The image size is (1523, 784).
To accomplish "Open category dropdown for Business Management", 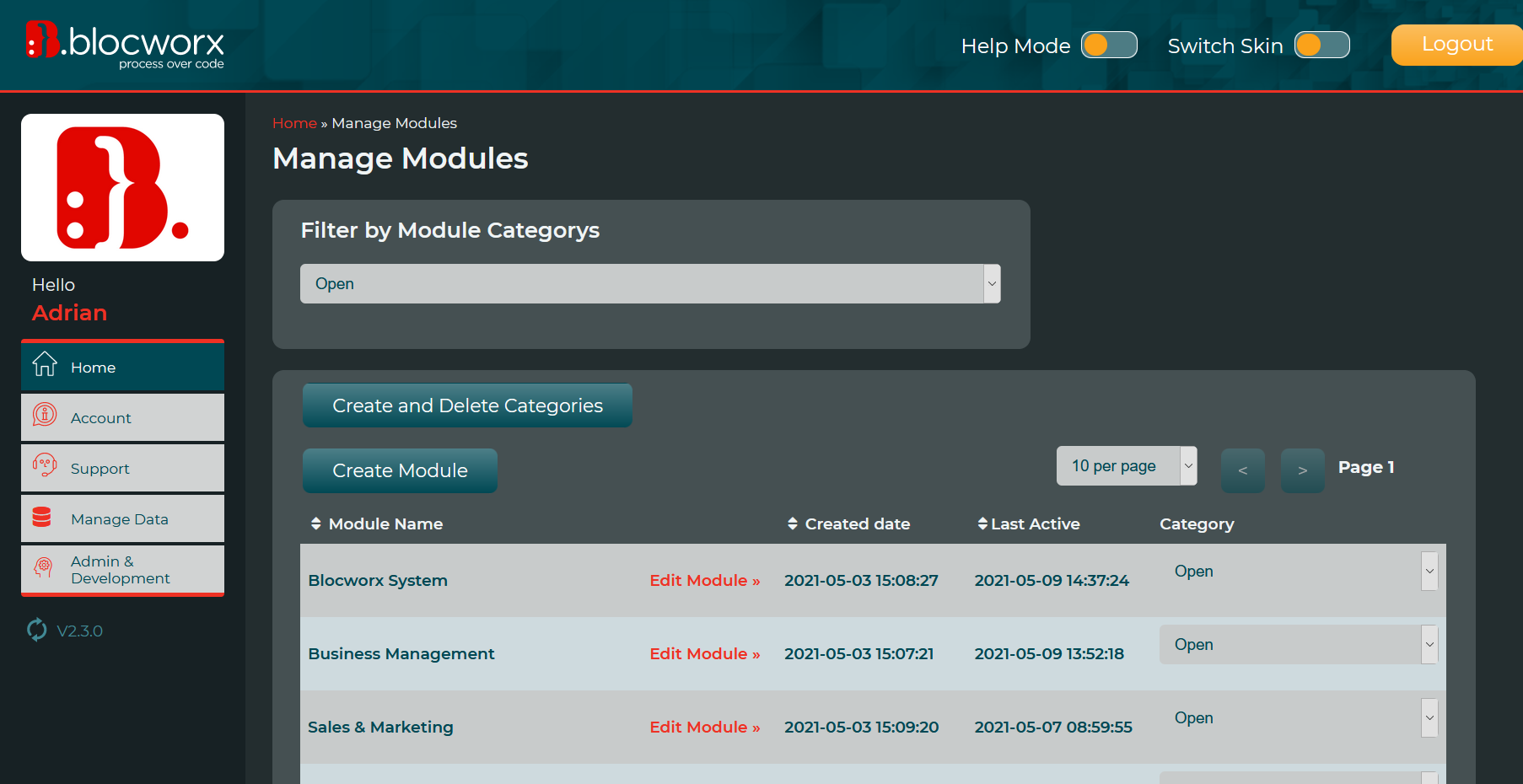I will 1299,644.
